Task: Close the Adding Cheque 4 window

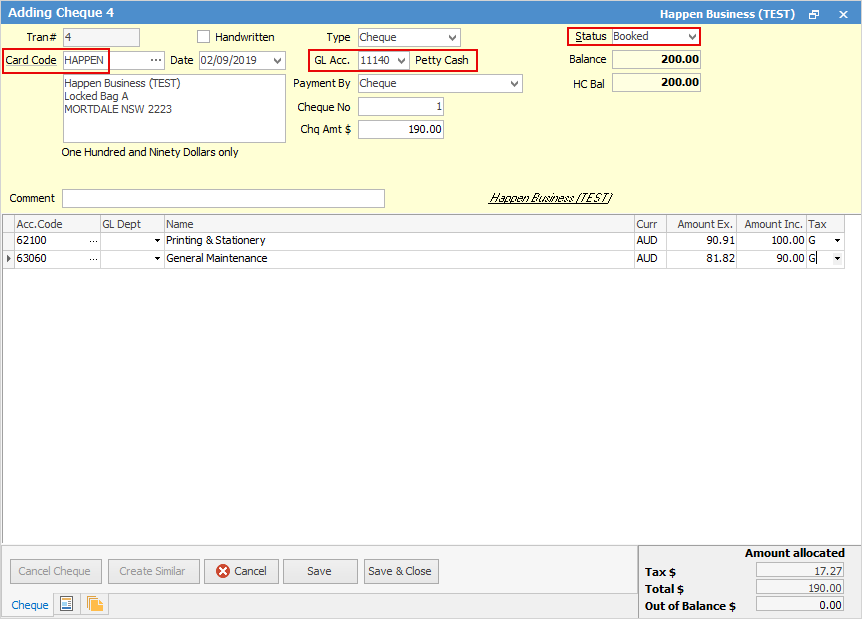Action: pos(843,14)
